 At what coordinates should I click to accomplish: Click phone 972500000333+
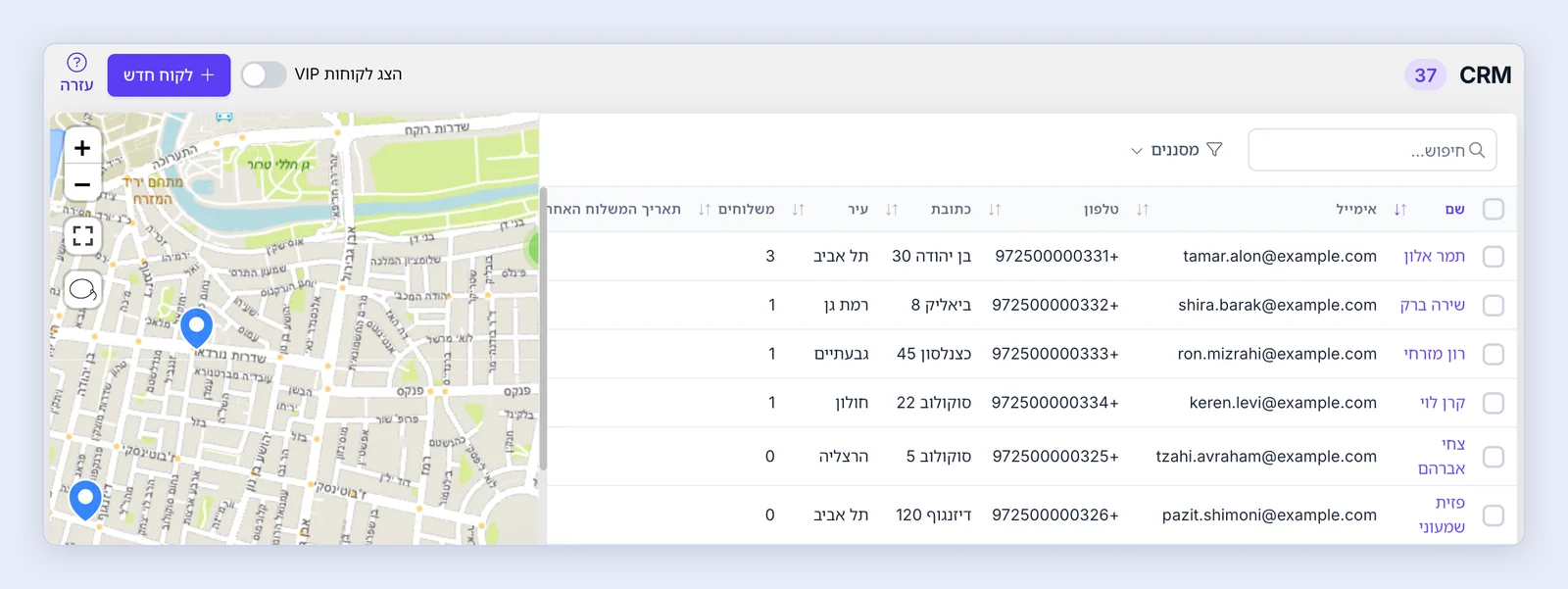pyautogui.click(x=1055, y=354)
